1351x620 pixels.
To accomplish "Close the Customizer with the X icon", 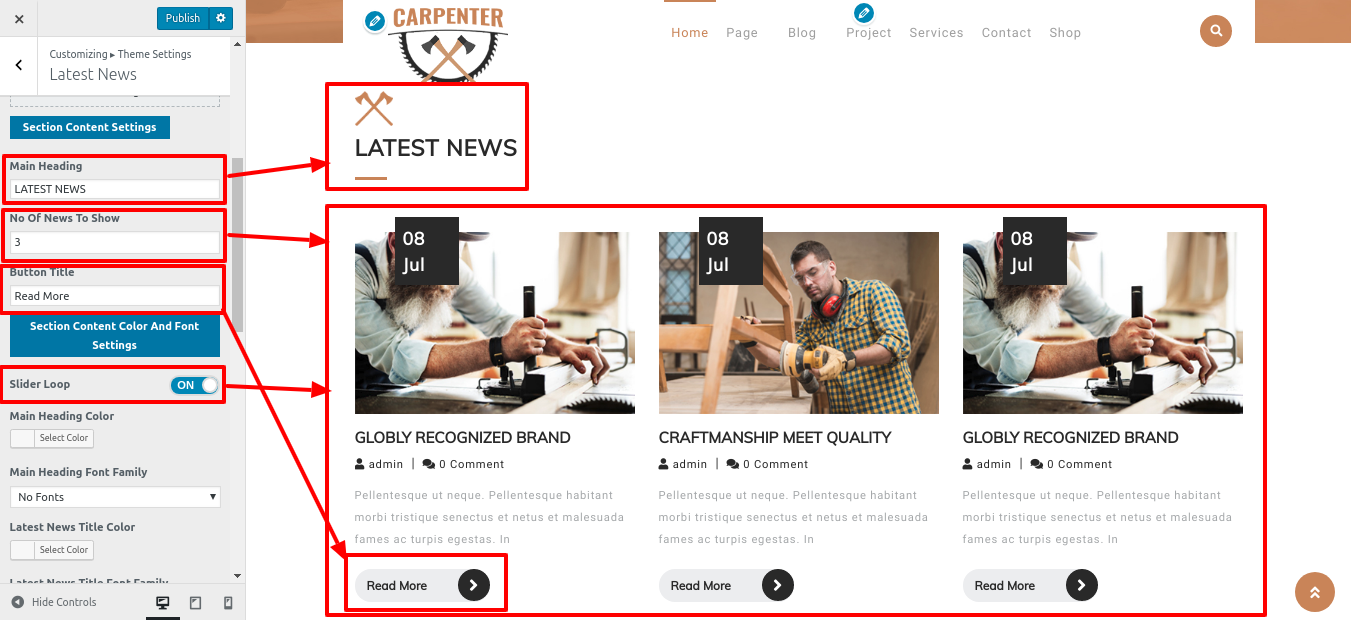I will point(19,18).
